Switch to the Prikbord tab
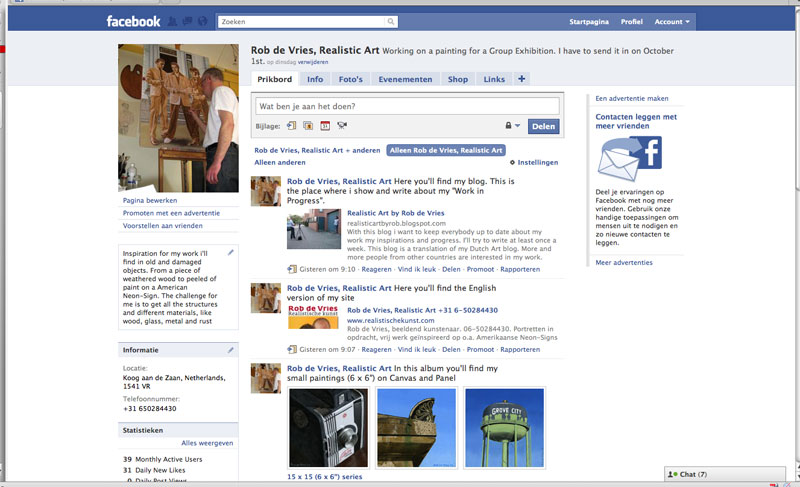Screen dimensions: 800x487 point(274,79)
